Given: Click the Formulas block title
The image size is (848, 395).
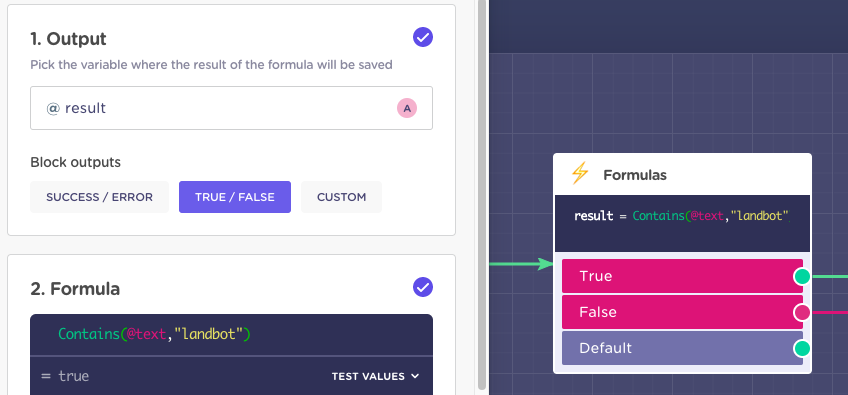Looking at the screenshot, I should click(x=635, y=175).
